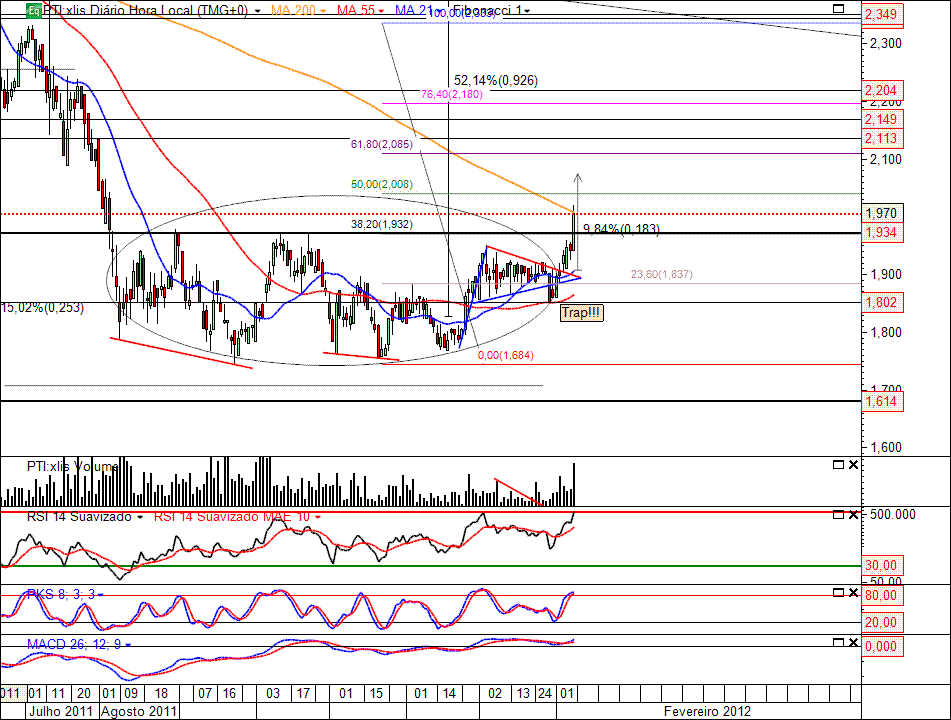The image size is (951, 720).
Task: Open the RSI 14 Suavizado MAE 10 dropdown
Action: point(317,517)
